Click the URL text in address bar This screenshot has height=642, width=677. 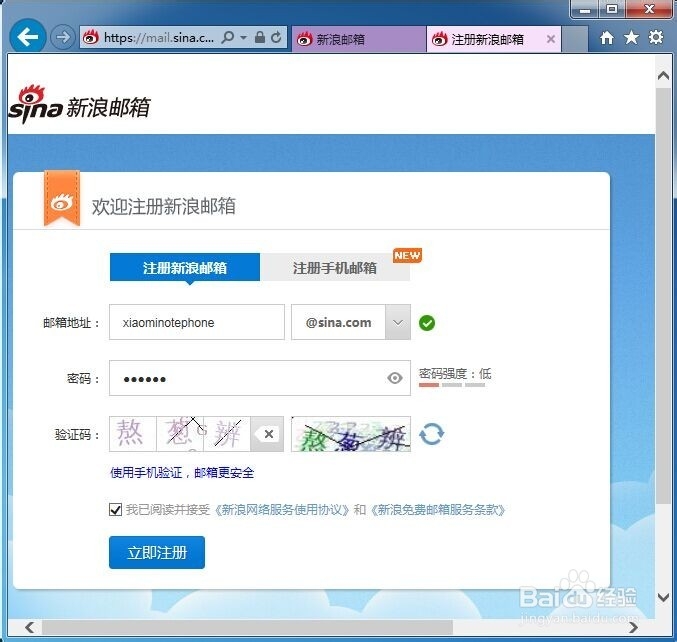pos(158,38)
